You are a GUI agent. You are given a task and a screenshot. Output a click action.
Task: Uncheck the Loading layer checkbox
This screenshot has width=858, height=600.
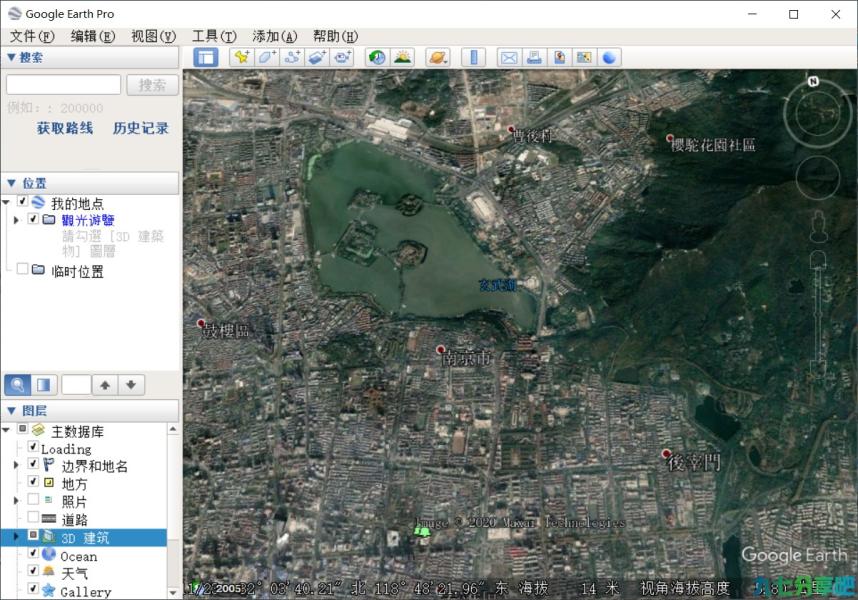[33, 446]
